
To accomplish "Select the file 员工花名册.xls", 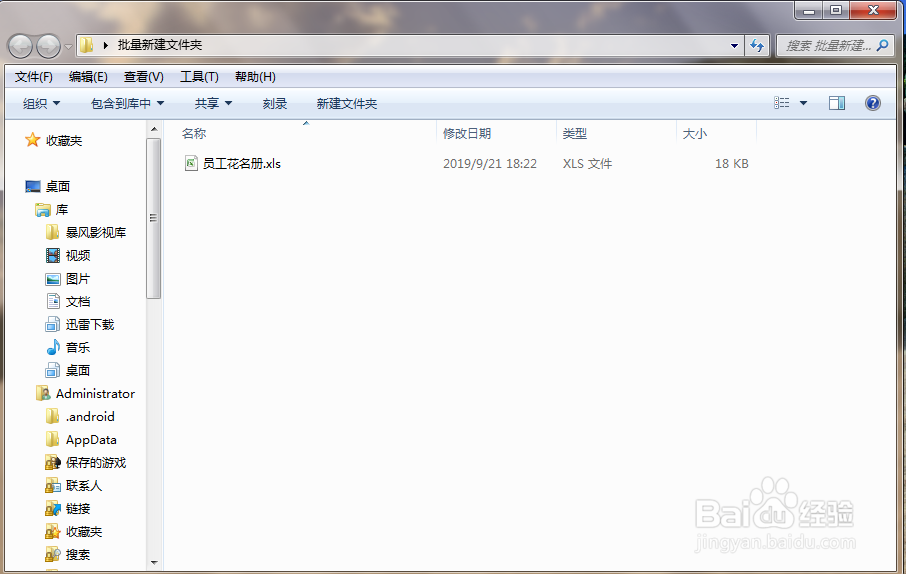I will coord(242,164).
